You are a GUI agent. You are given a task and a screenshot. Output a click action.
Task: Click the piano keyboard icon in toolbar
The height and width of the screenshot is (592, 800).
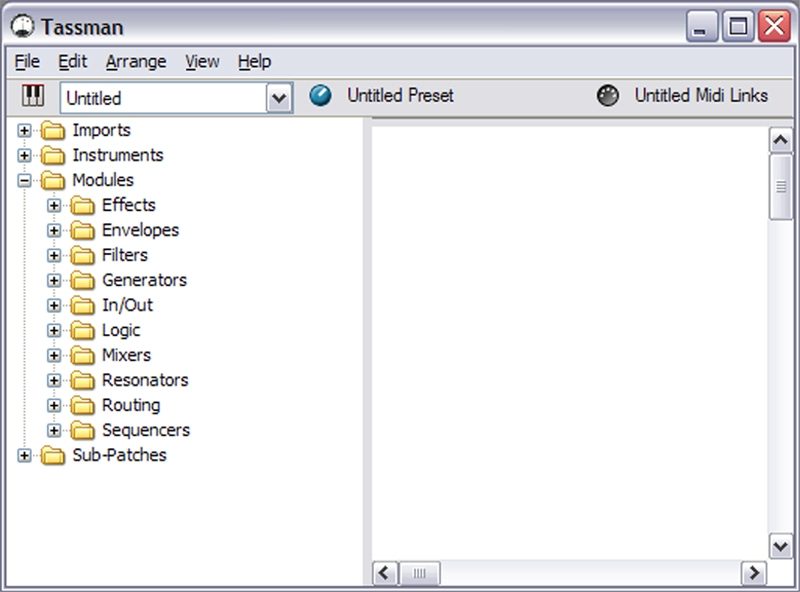coord(33,95)
